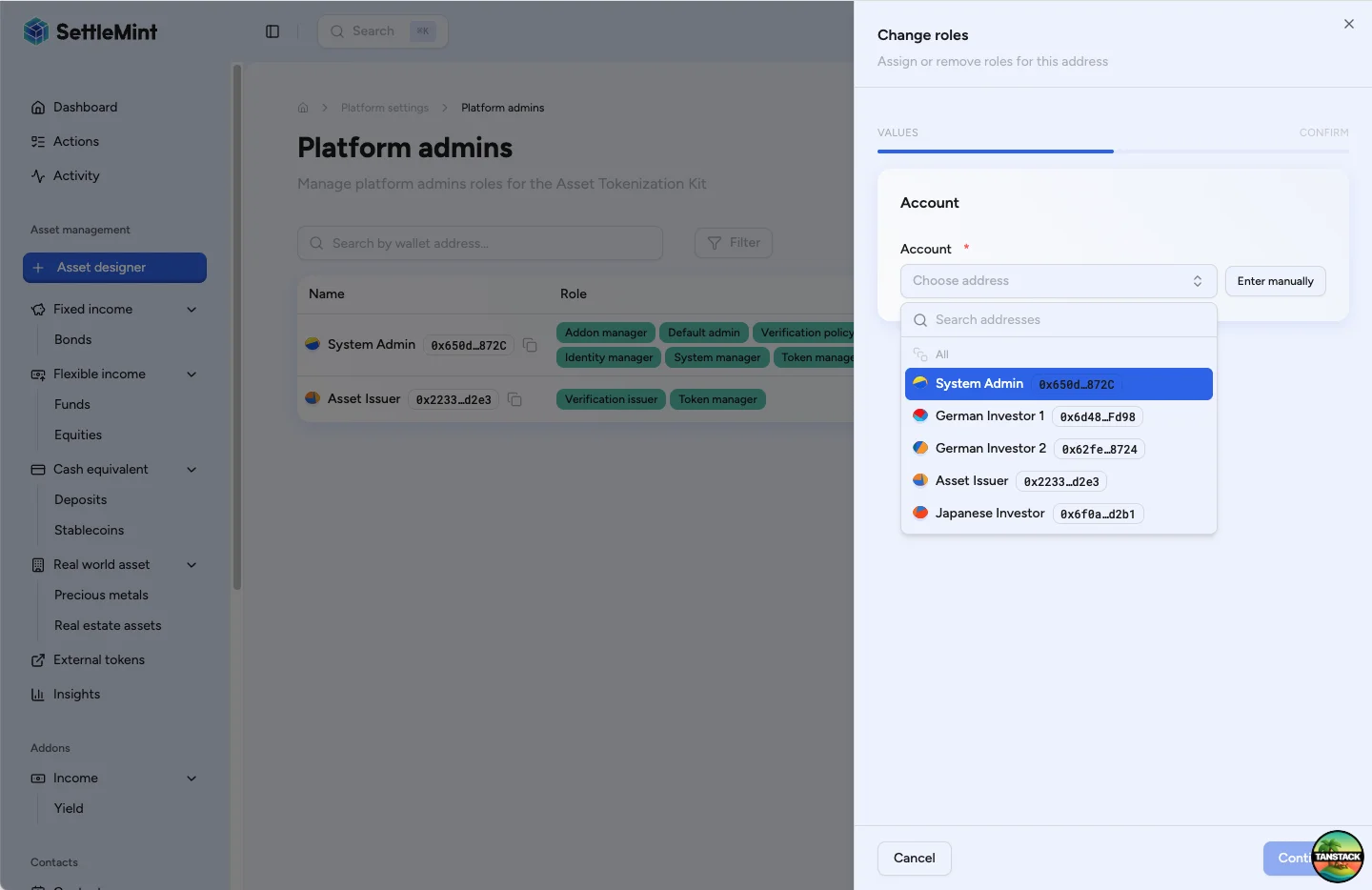
Task: Copy Asset Issuer's wallet address
Action: pyautogui.click(x=515, y=399)
